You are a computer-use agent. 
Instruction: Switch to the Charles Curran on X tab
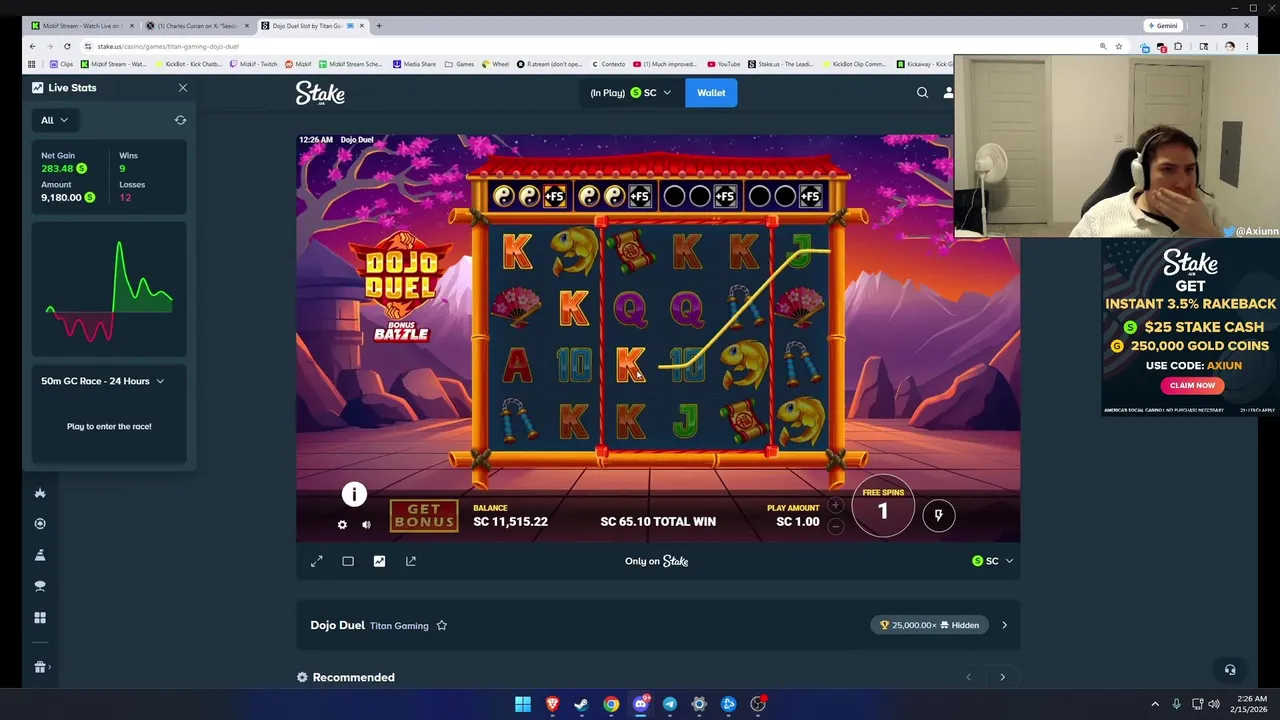[197, 25]
